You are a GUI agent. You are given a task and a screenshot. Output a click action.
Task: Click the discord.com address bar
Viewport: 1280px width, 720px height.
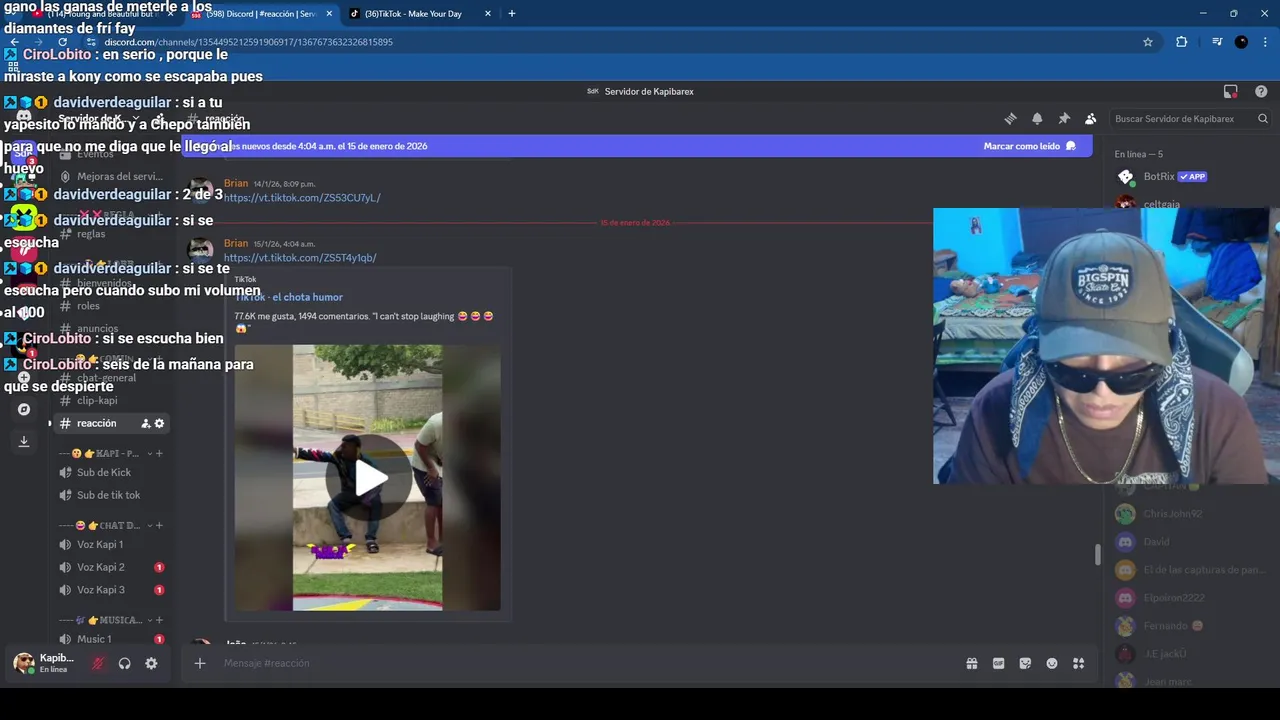620,42
